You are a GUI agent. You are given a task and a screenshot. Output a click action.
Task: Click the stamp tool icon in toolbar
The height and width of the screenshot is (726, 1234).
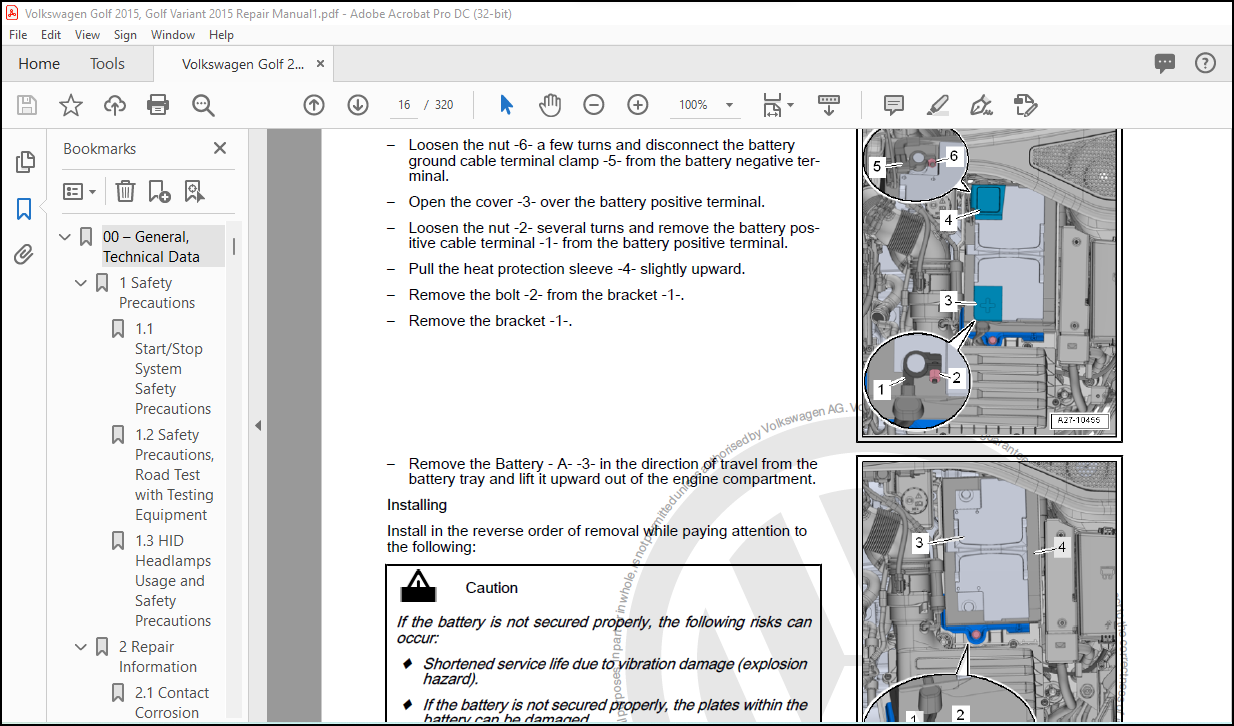pyautogui.click(x=1025, y=105)
